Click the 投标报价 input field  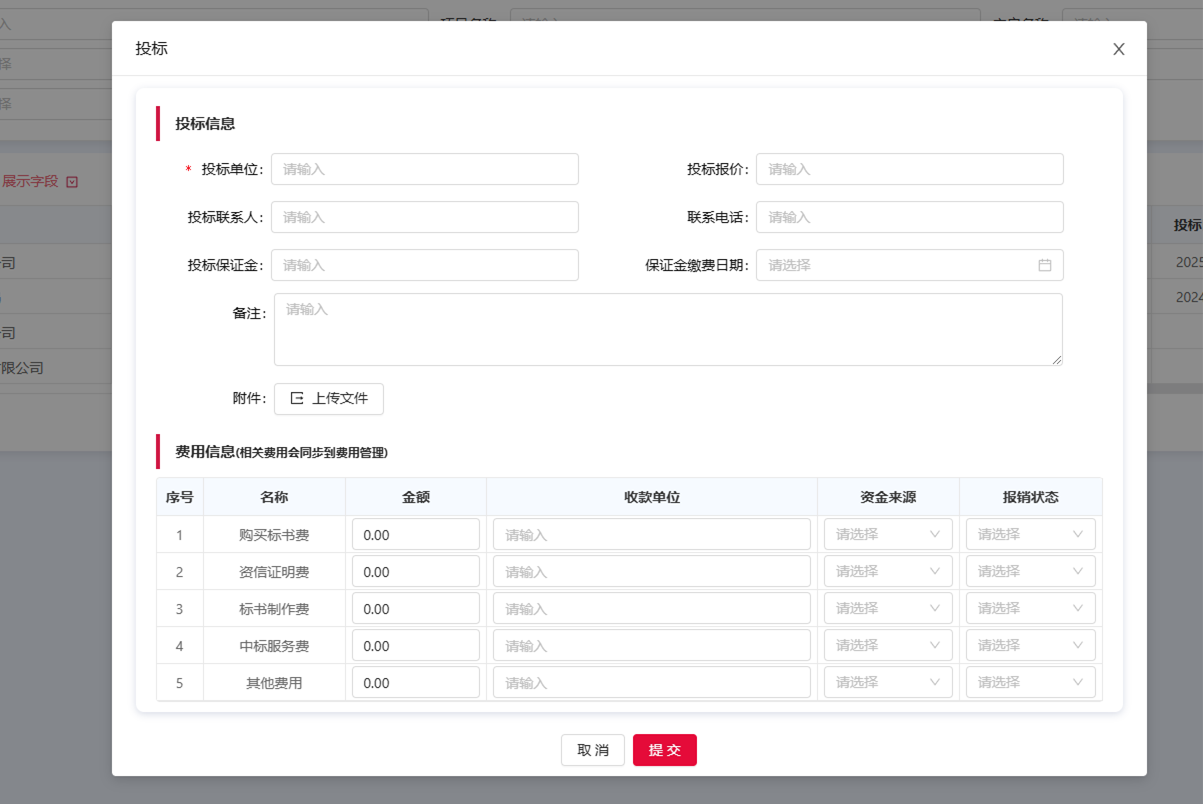tap(908, 168)
